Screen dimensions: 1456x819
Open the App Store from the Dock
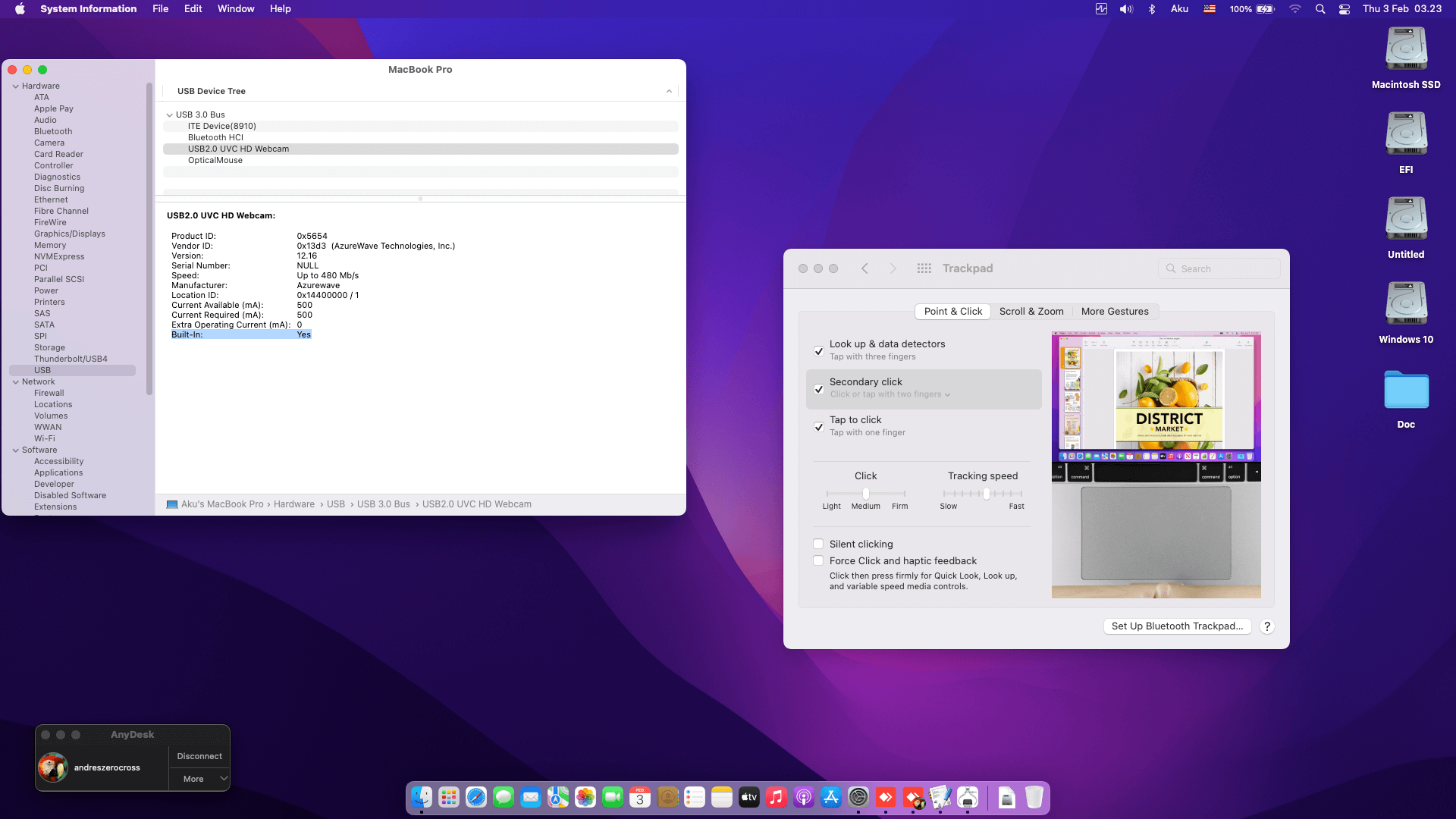tap(831, 797)
